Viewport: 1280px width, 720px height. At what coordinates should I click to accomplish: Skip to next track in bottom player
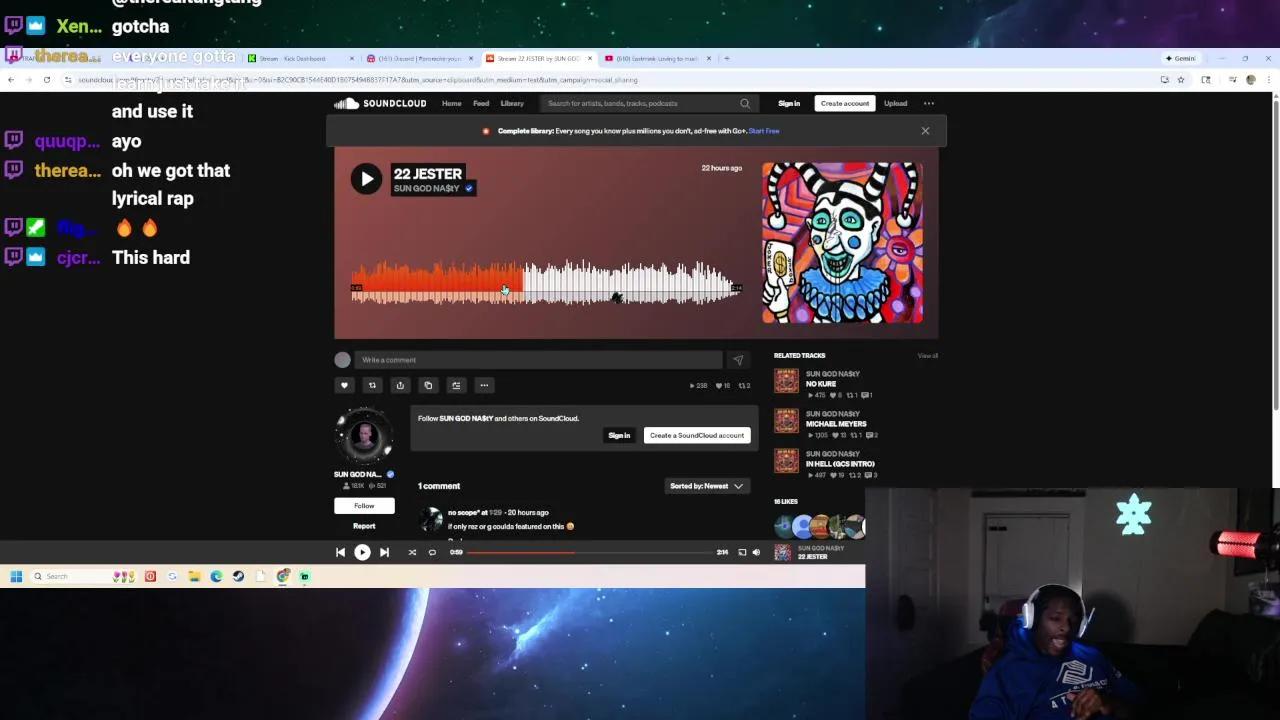[x=384, y=552]
